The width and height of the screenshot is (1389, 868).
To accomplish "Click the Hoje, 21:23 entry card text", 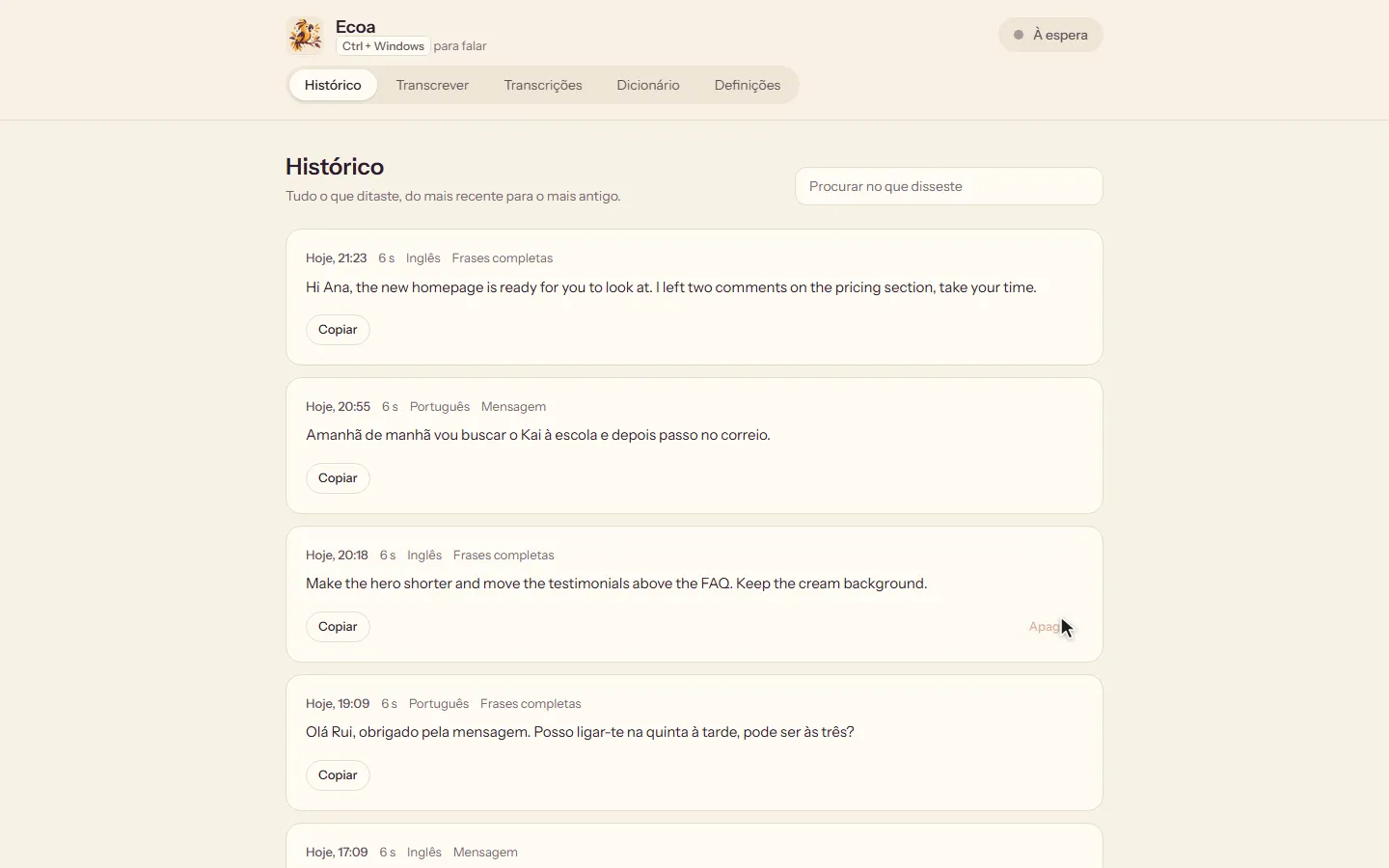I will pyautogui.click(x=671, y=287).
